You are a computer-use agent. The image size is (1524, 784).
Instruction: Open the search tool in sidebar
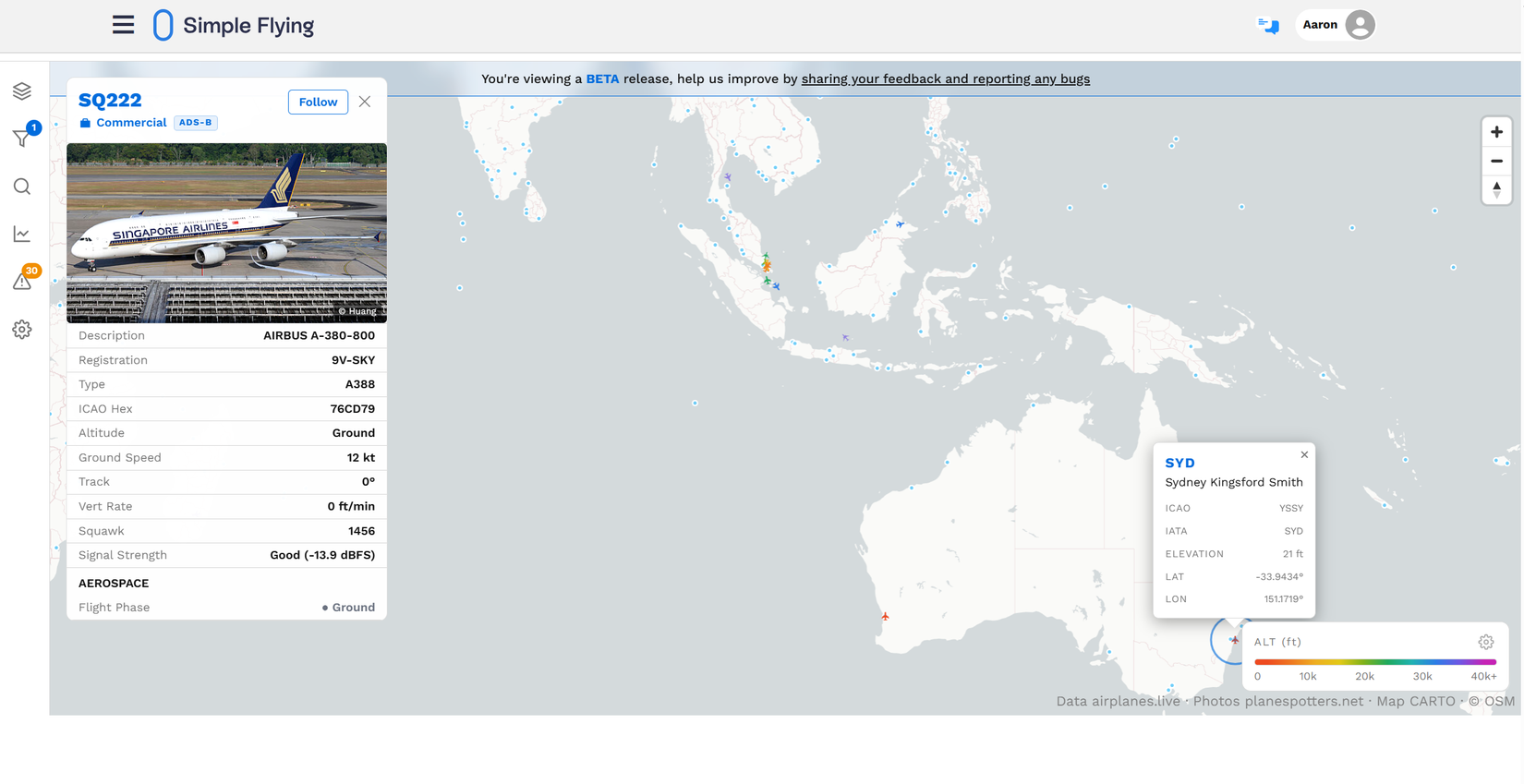22,187
